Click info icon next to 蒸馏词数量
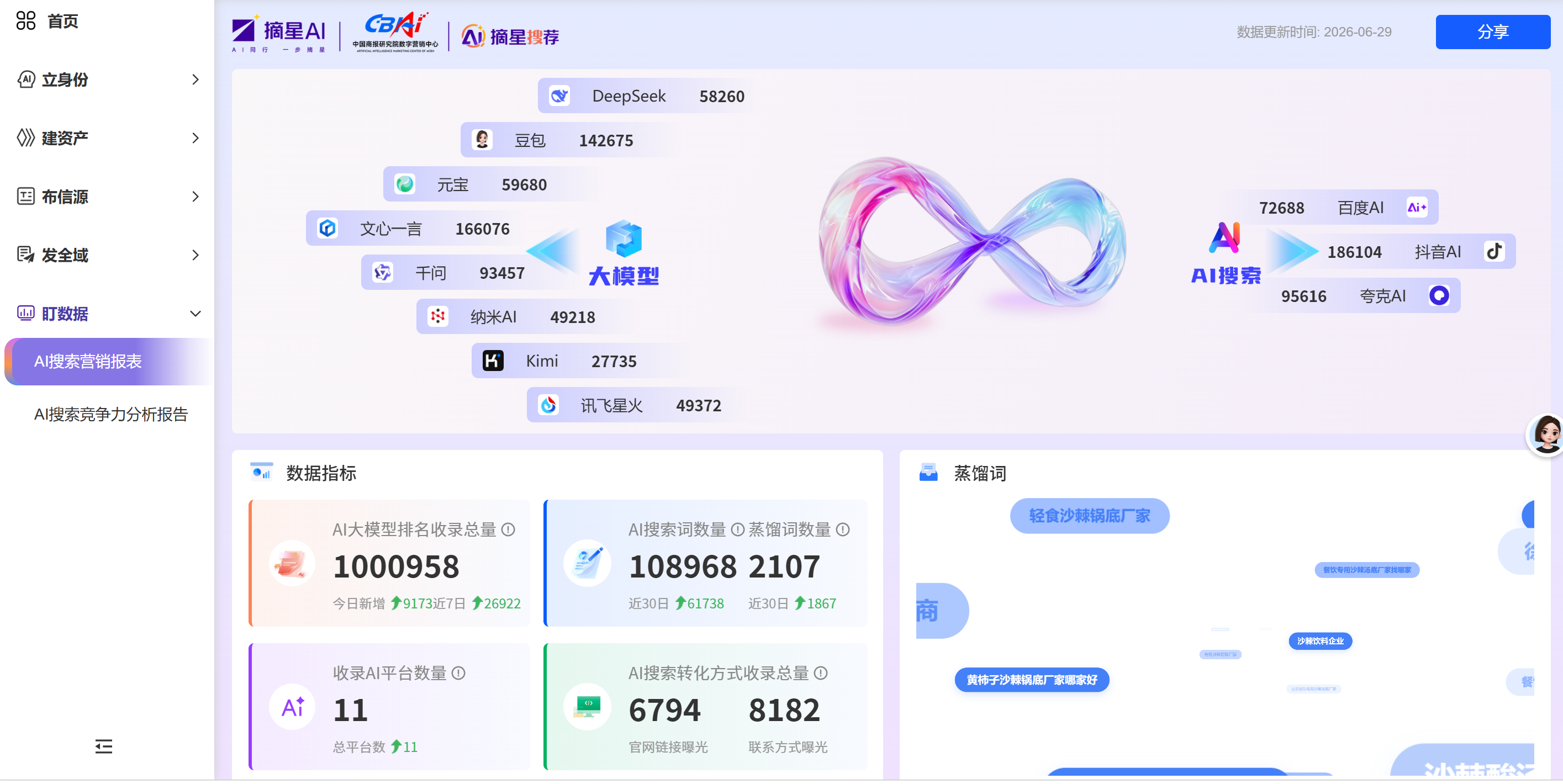Screen dimensions: 1563x784 [843, 529]
